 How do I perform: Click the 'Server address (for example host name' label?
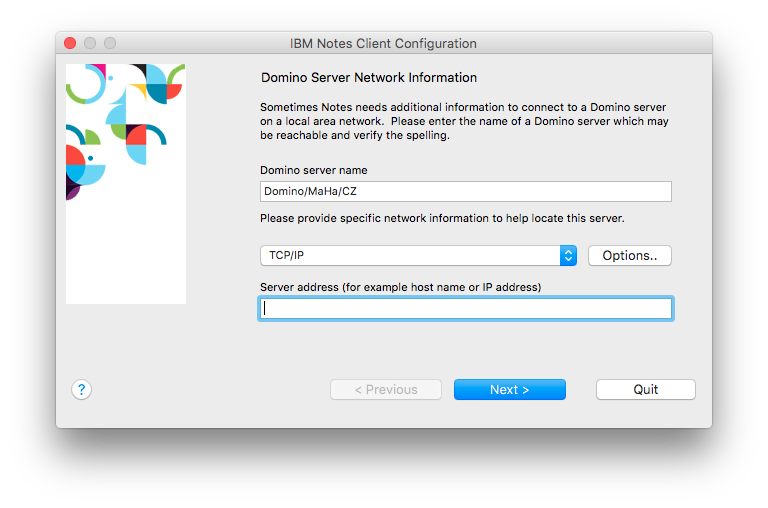pos(400,287)
